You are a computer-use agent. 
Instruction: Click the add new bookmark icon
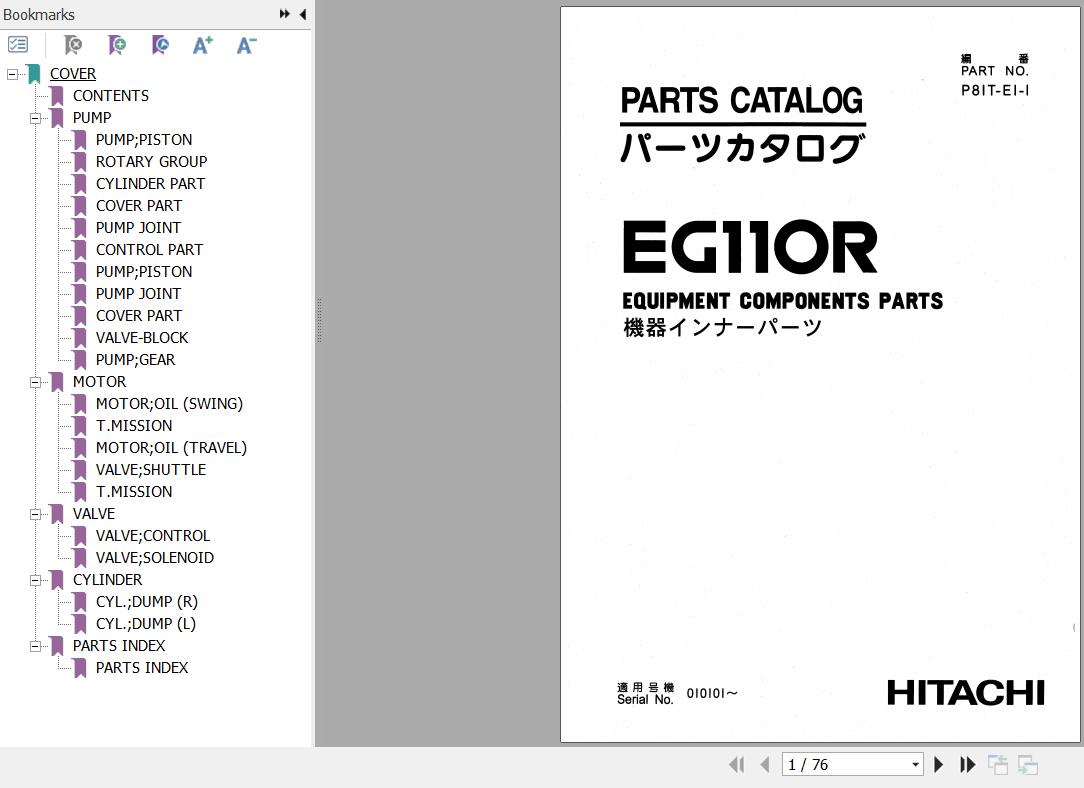coord(117,46)
